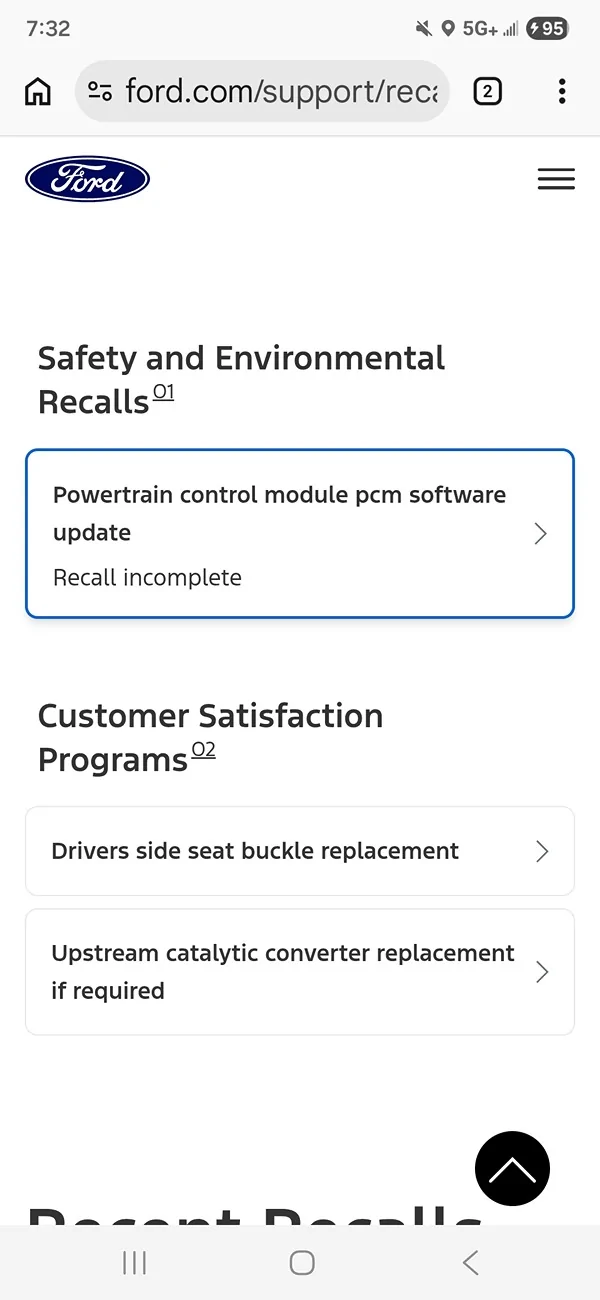
Task: Tap the scroll-to-top arrow button
Action: pos(512,1168)
